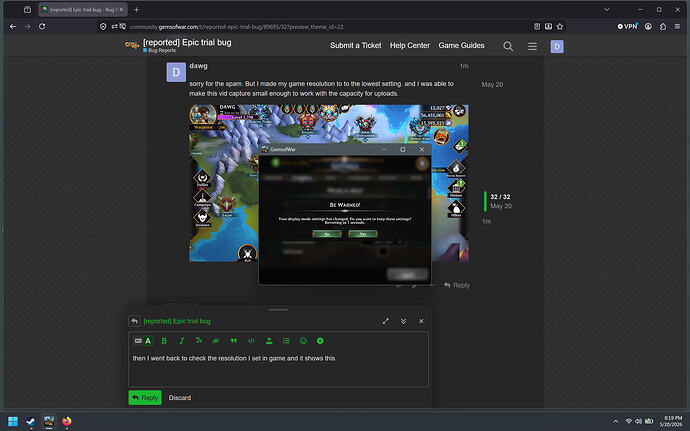The width and height of the screenshot is (690, 431).
Task: Open the D user avatar menu in the header
Action: coord(557,47)
